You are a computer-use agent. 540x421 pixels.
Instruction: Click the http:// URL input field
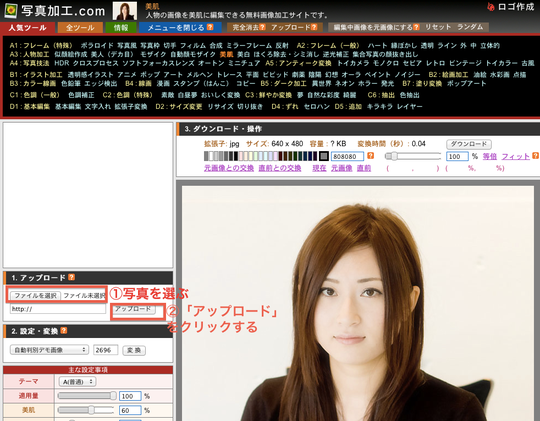pyautogui.click(x=58, y=309)
